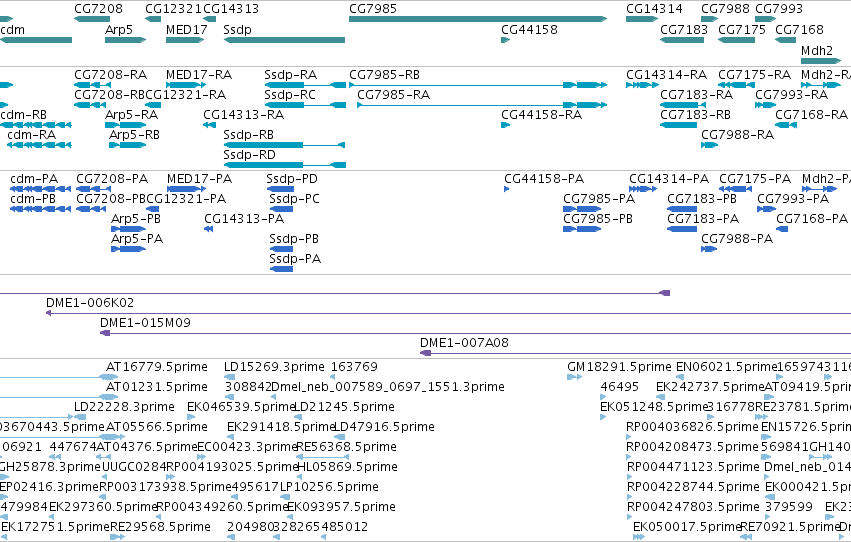The image size is (851, 542).
Task: Select protein Ssdp-PD
Action: coord(281,189)
